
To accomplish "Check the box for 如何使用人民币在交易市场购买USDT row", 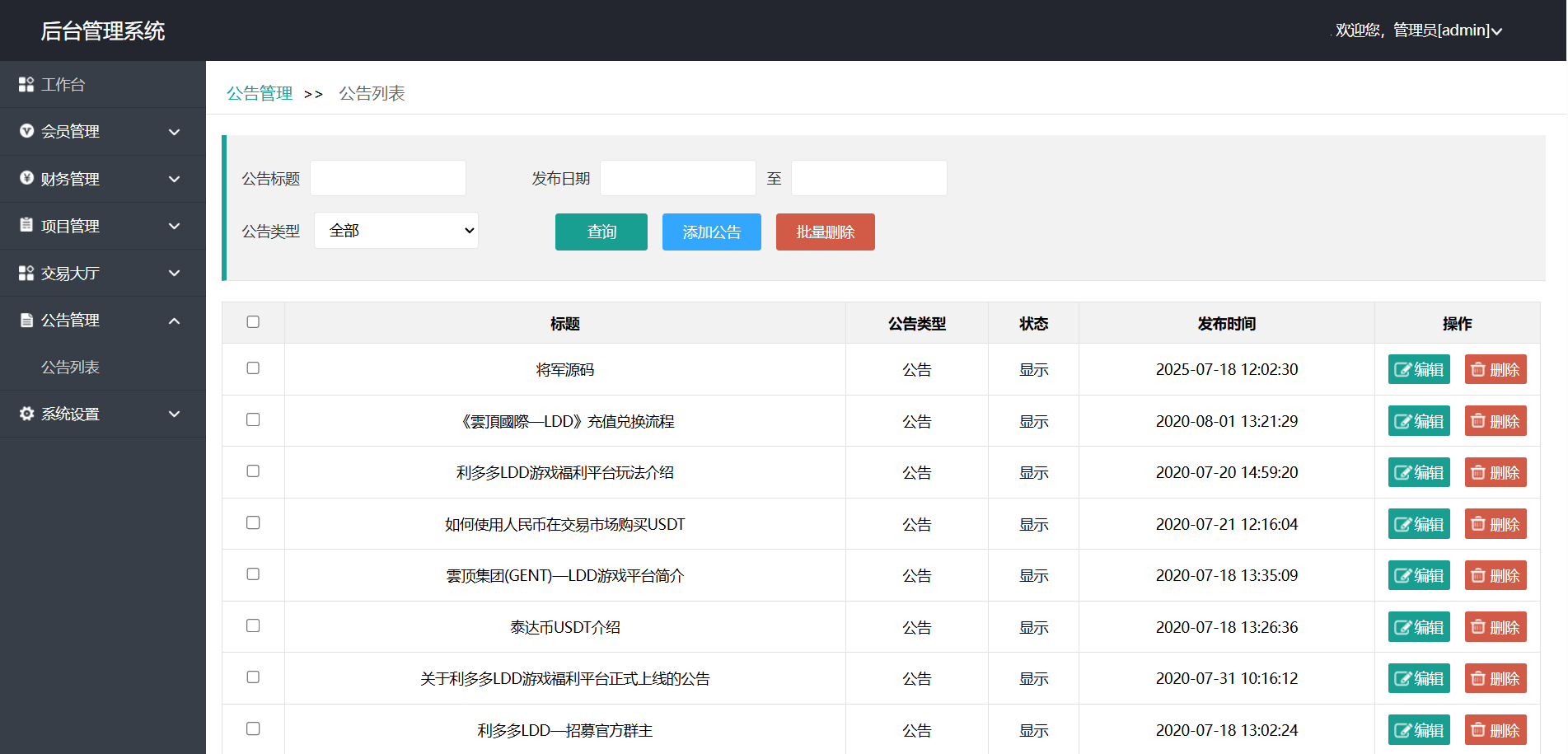I will (x=253, y=522).
